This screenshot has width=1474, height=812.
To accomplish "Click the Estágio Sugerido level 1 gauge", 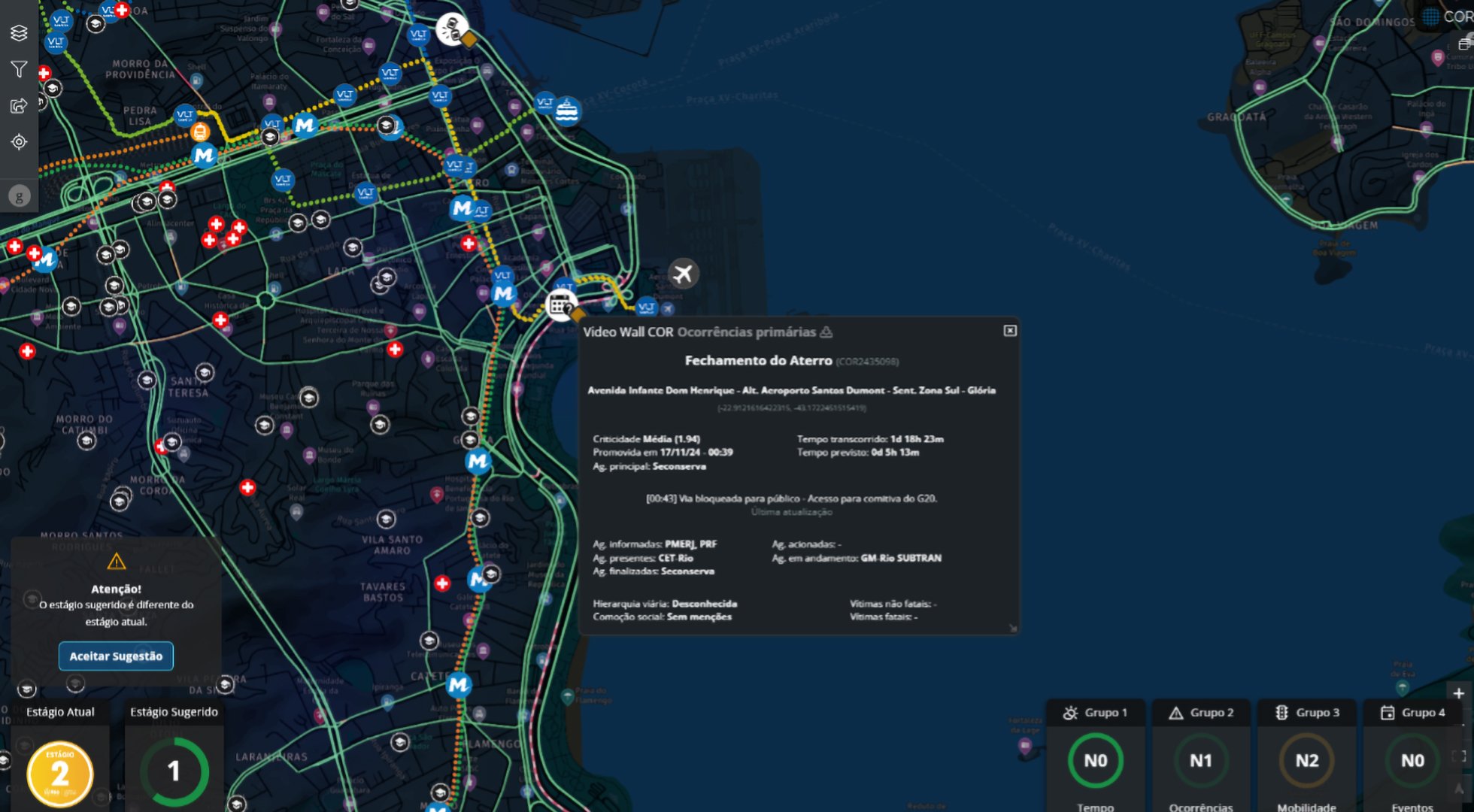I will point(174,771).
